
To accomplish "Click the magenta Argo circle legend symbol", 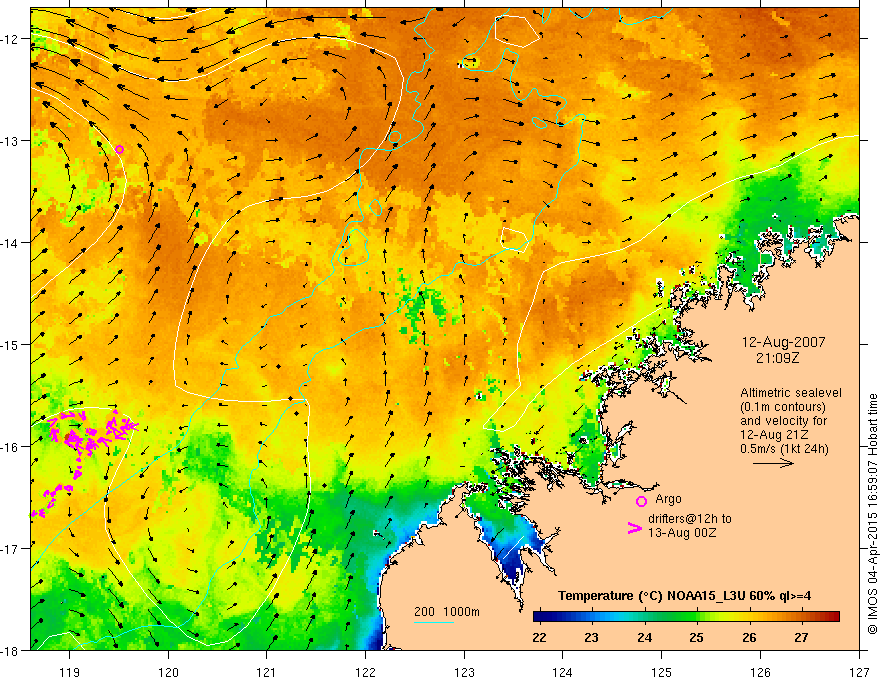I will pos(641,501).
